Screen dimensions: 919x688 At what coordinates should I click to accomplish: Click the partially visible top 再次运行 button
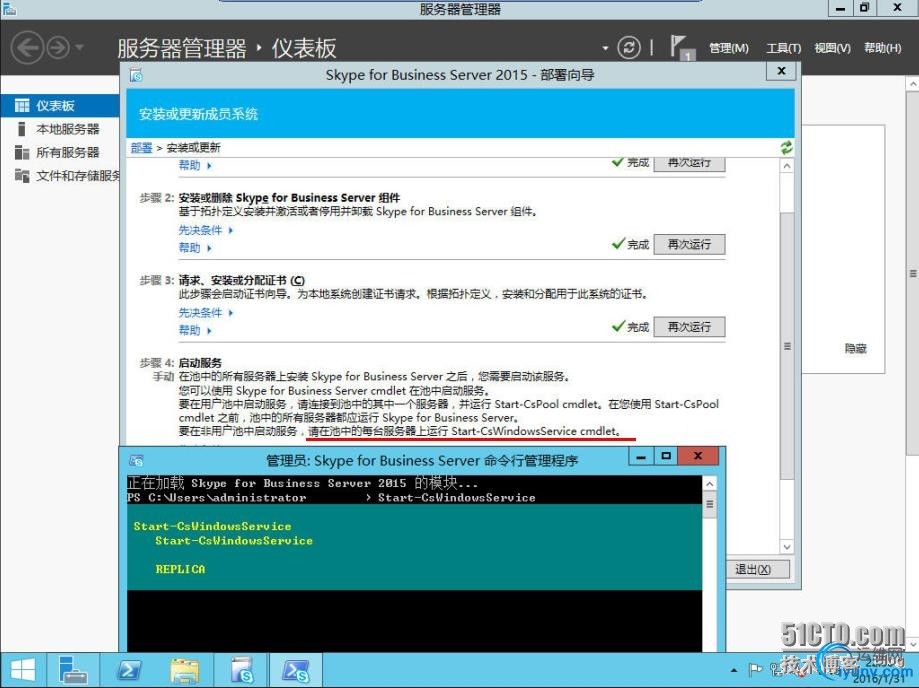click(689, 164)
